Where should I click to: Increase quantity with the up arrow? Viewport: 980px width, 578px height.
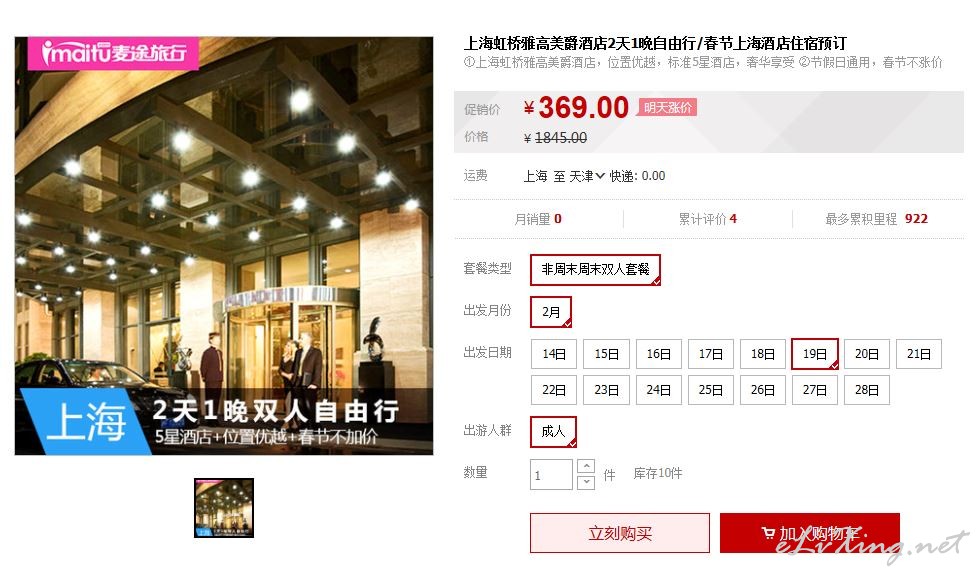pos(586,466)
